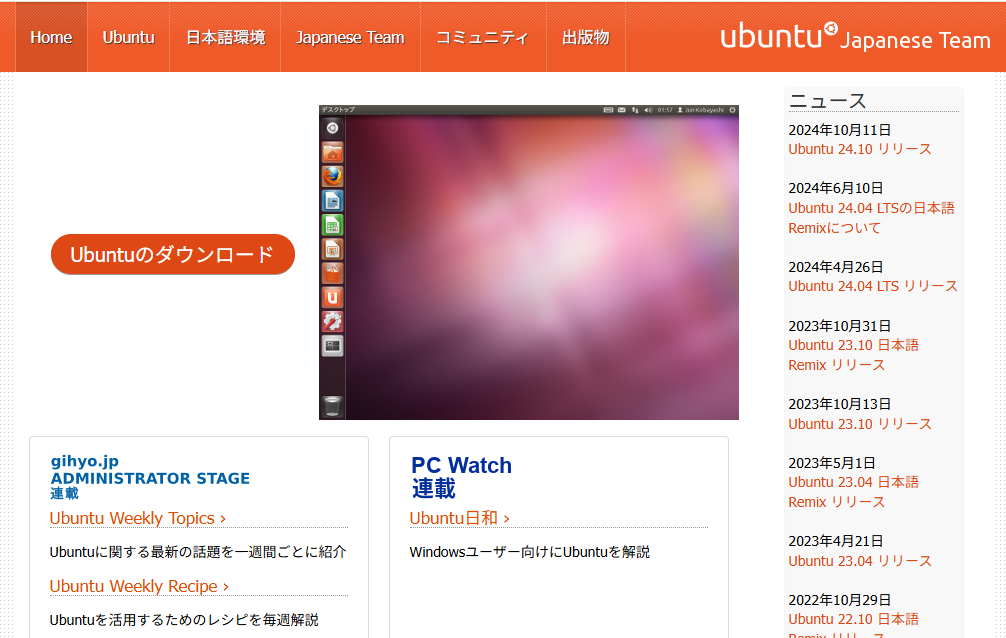Image resolution: width=1006 pixels, height=638 pixels.
Task: Click the mail envelope indicator in the panel
Action: (x=622, y=110)
